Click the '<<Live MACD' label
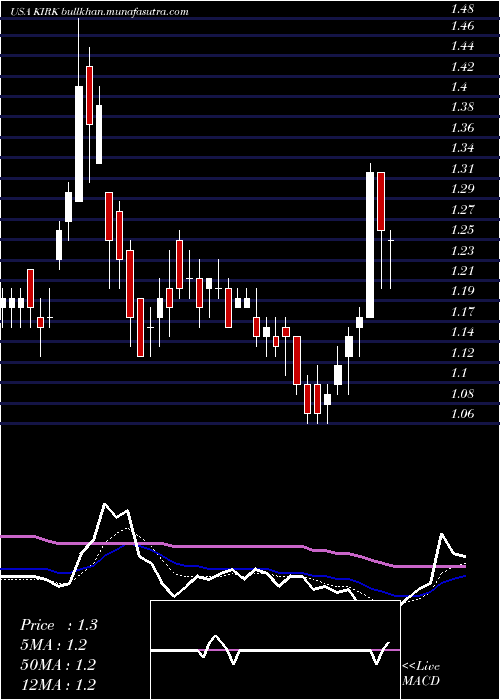Image resolution: width=500 pixels, height=700 pixels. coord(421,674)
